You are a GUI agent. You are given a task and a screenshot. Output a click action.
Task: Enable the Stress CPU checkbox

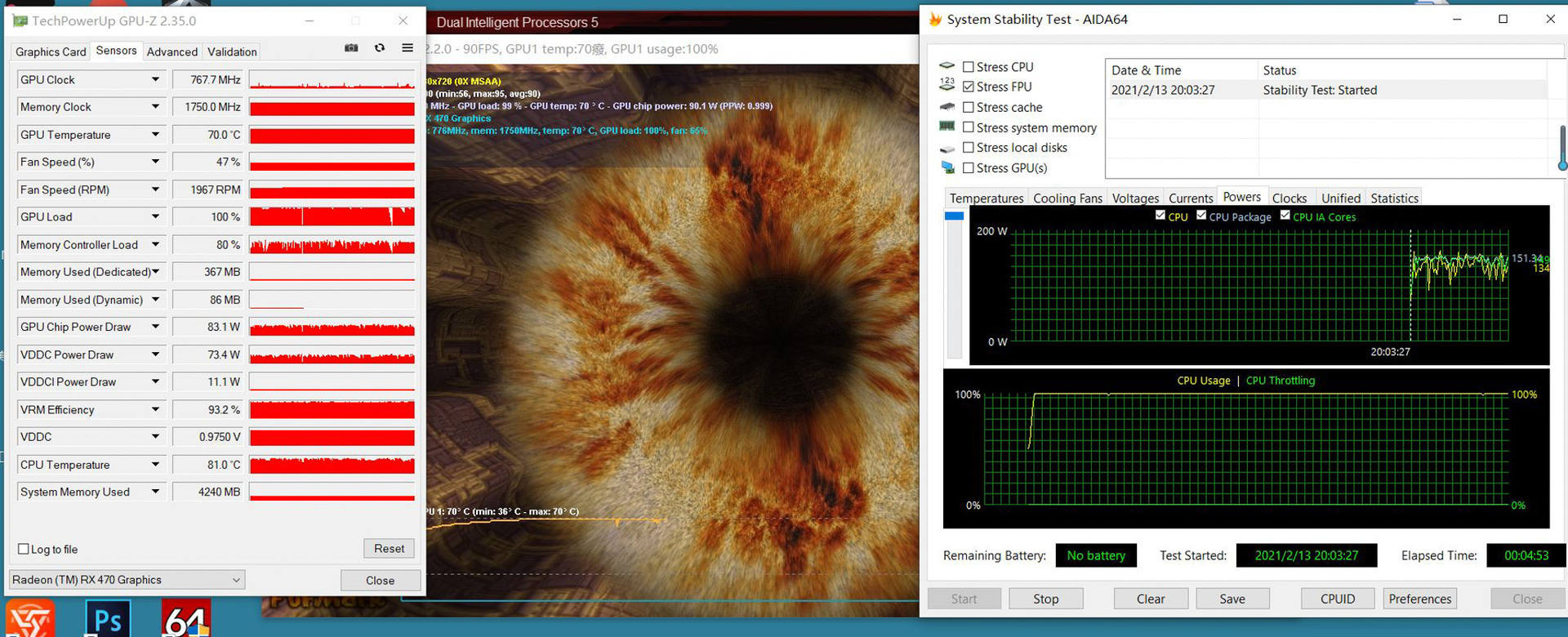[968, 67]
